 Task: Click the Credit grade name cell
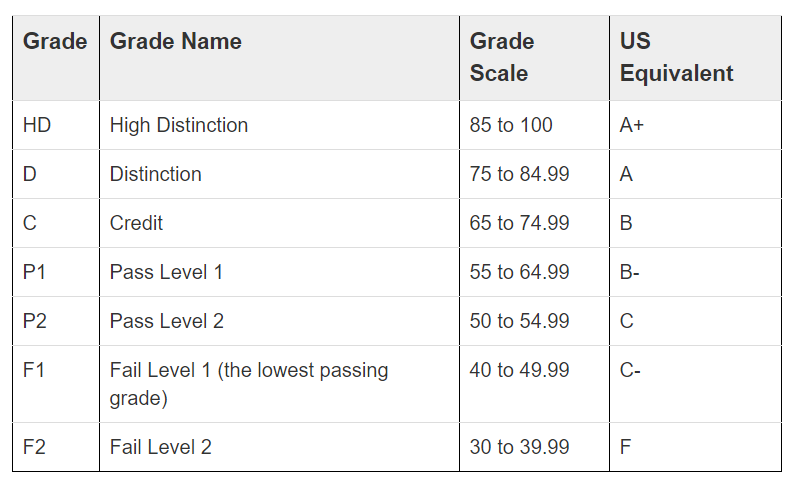point(136,223)
